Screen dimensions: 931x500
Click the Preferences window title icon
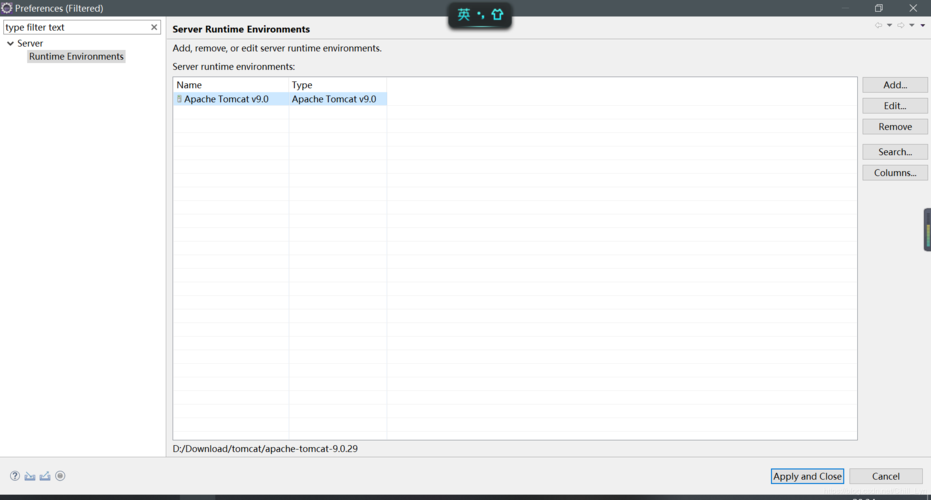coord(7,8)
